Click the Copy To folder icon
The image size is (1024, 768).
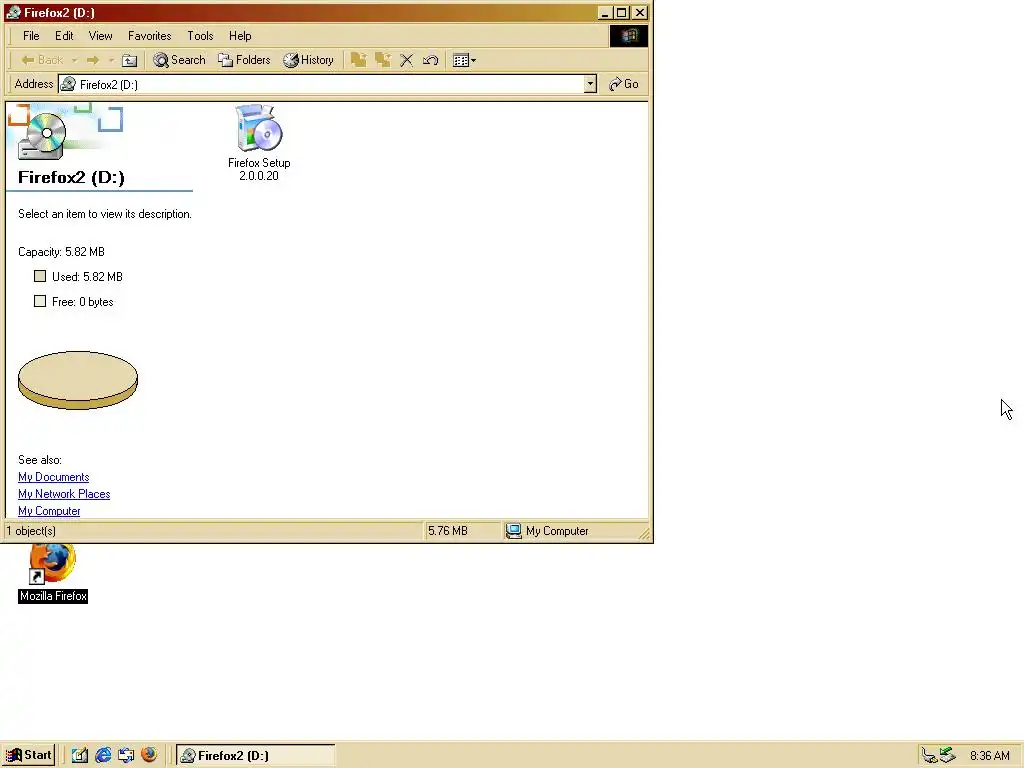(383, 60)
